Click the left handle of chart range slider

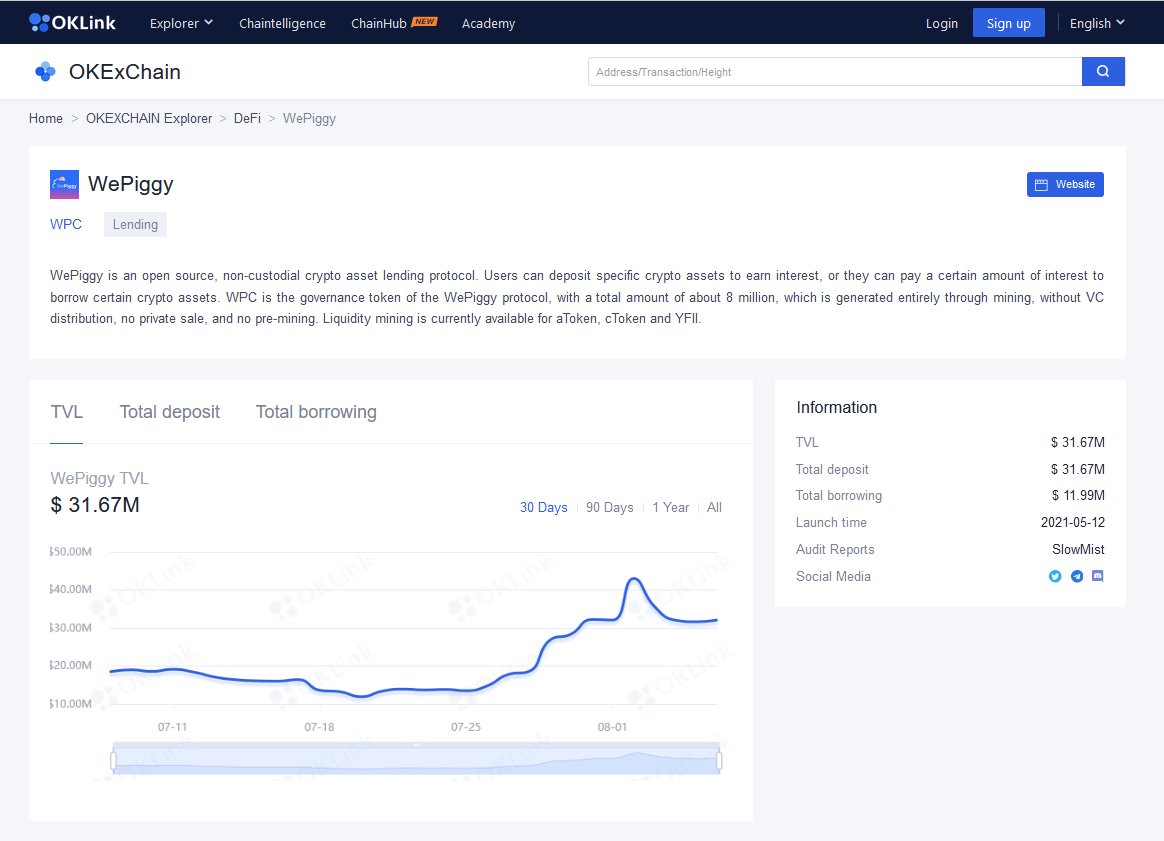point(114,760)
